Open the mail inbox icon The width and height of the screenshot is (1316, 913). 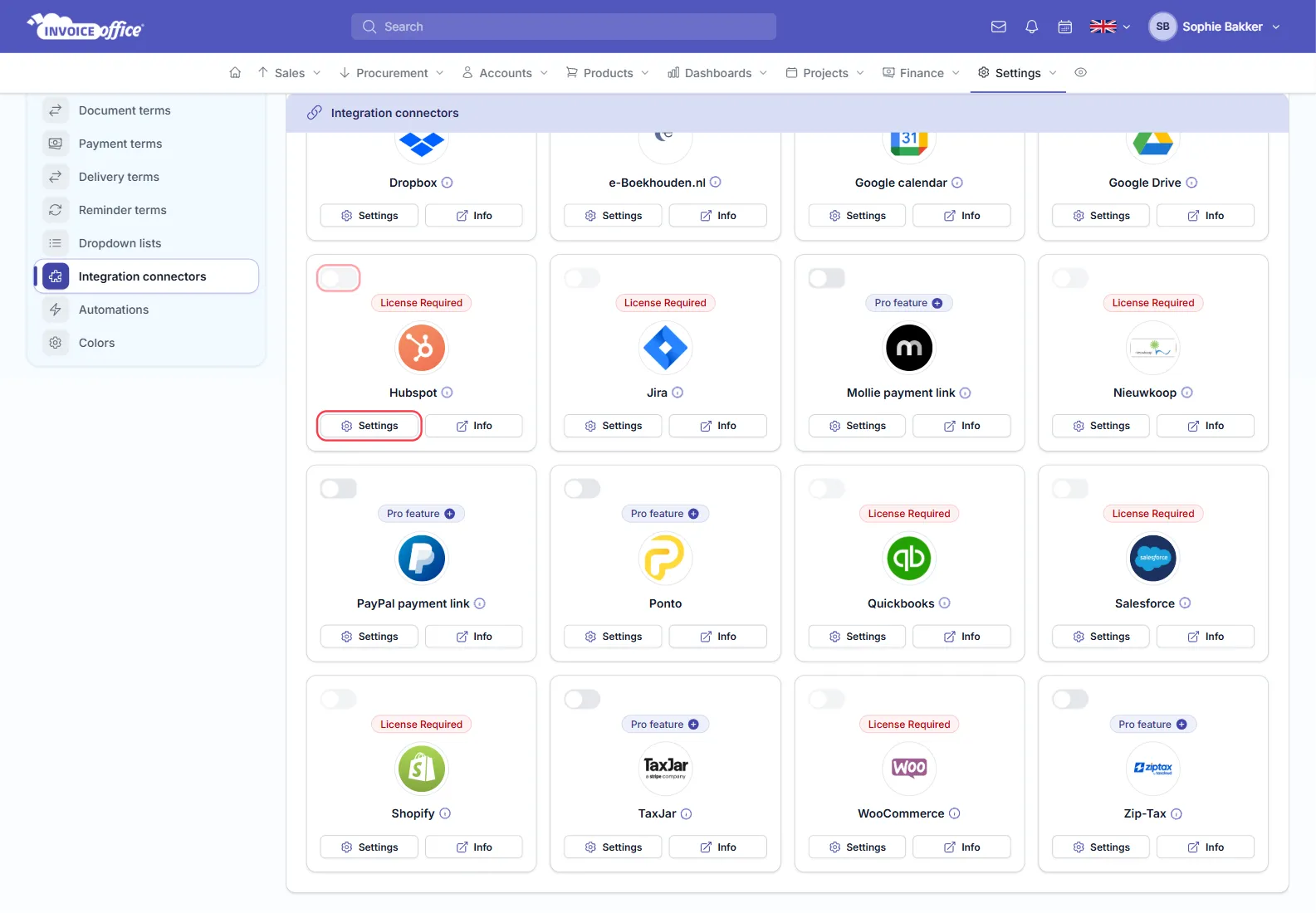(x=999, y=27)
